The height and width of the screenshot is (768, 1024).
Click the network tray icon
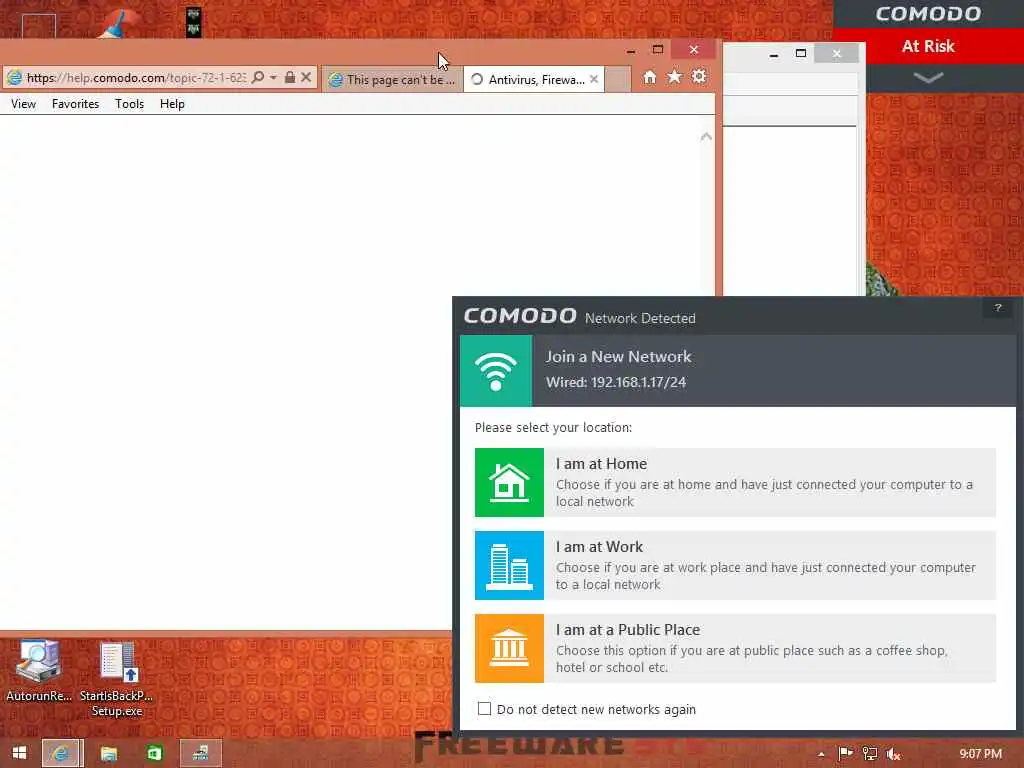[x=870, y=754]
